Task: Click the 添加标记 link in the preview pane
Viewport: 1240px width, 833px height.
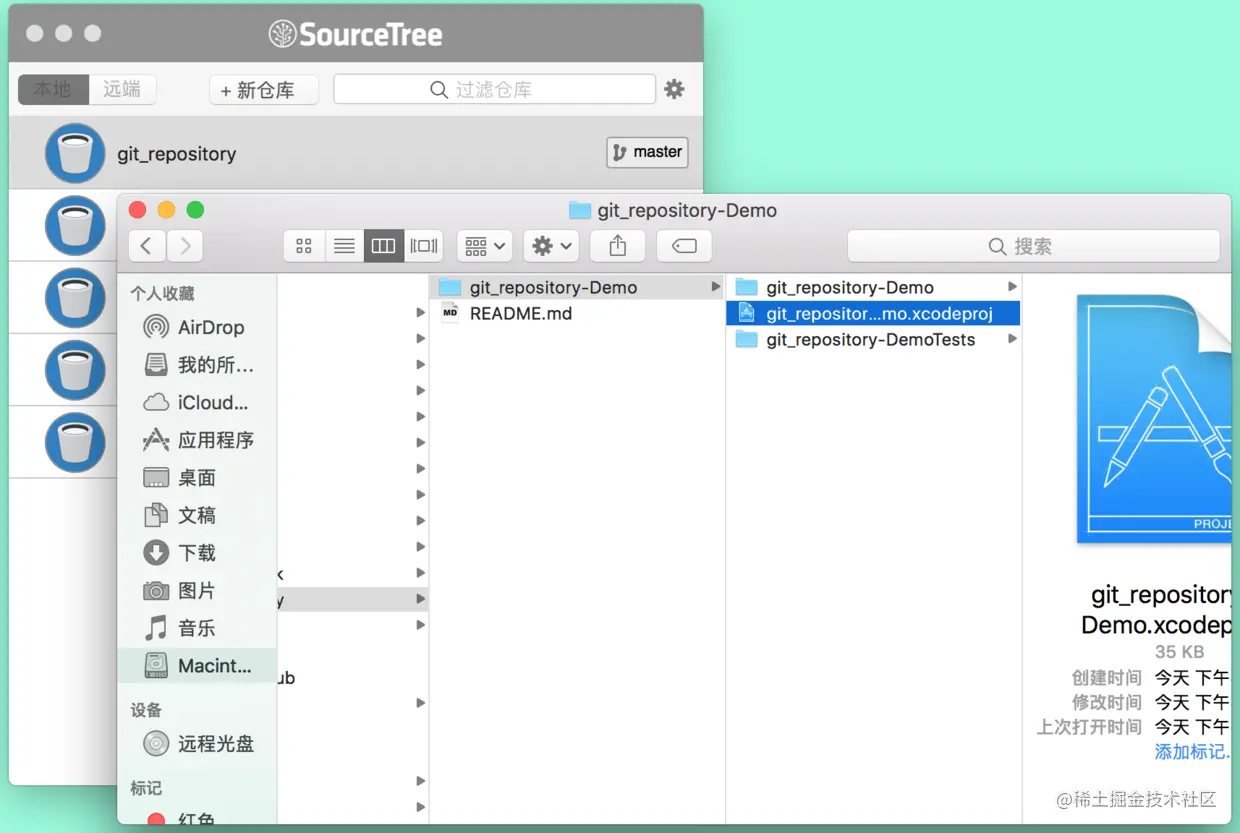Action: 1190,751
